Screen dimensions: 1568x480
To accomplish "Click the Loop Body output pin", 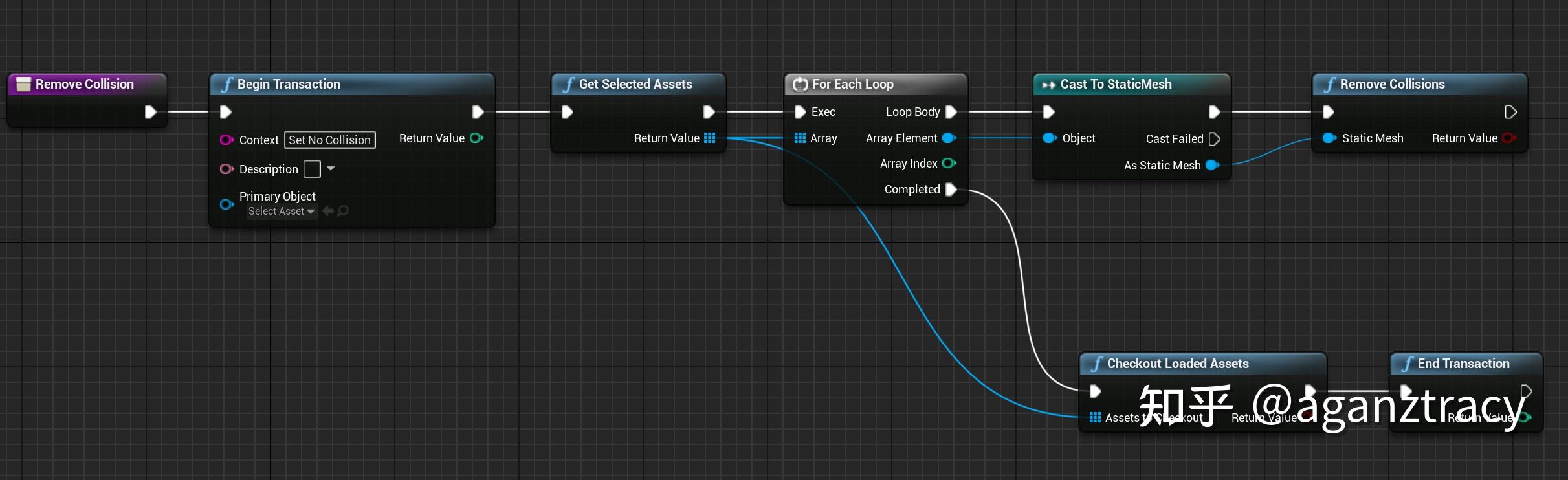I will click(951, 112).
